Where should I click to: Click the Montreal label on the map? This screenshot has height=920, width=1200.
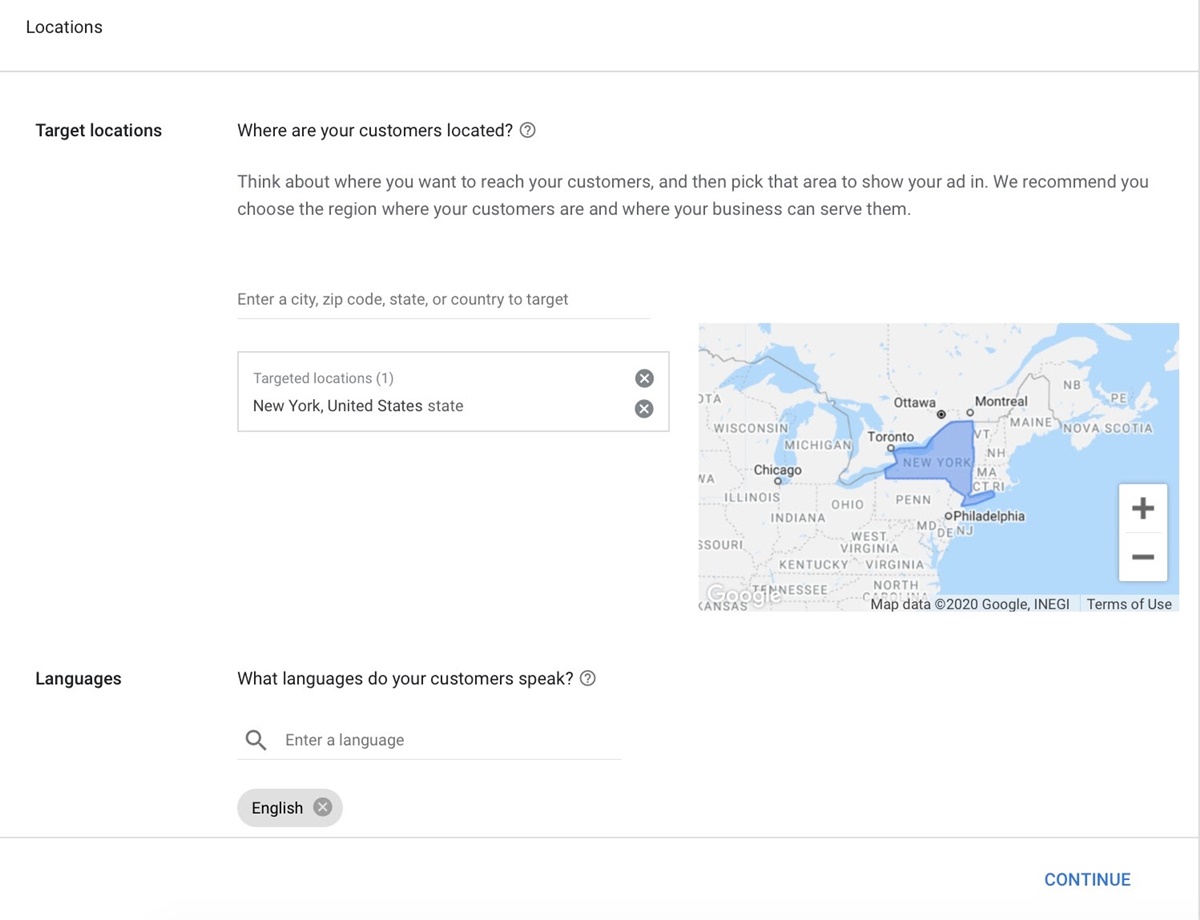(x=1000, y=401)
